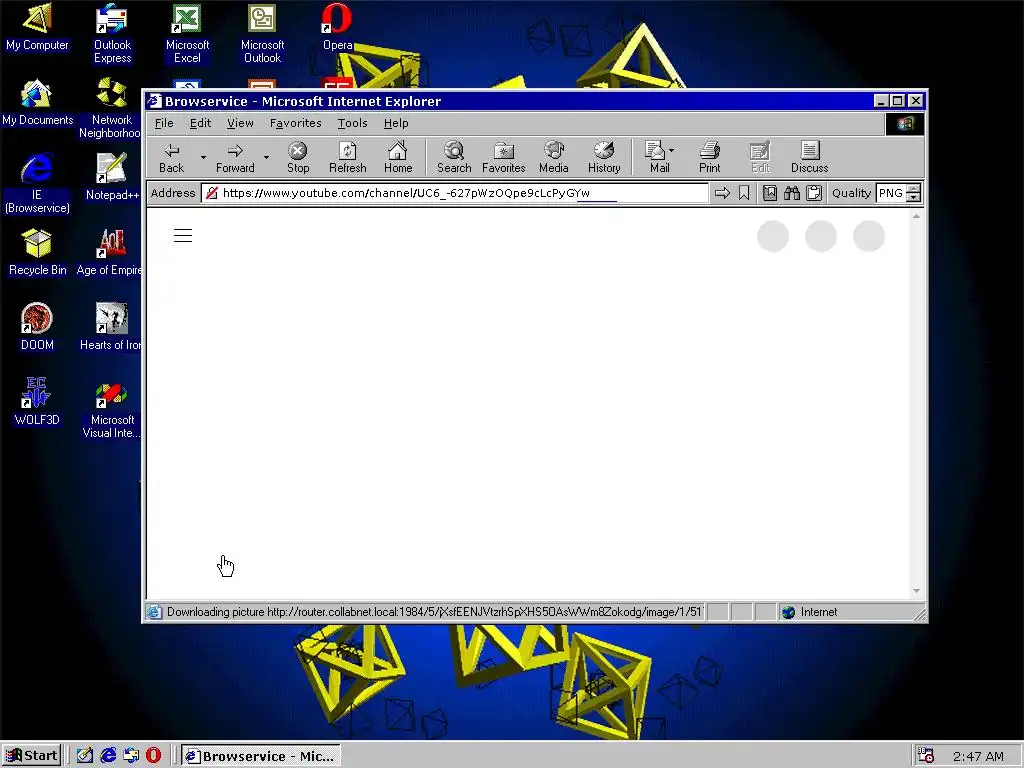1024x768 pixels.
Task: Select Age of Empires desktop shortcut
Action: pyautogui.click(x=110, y=253)
